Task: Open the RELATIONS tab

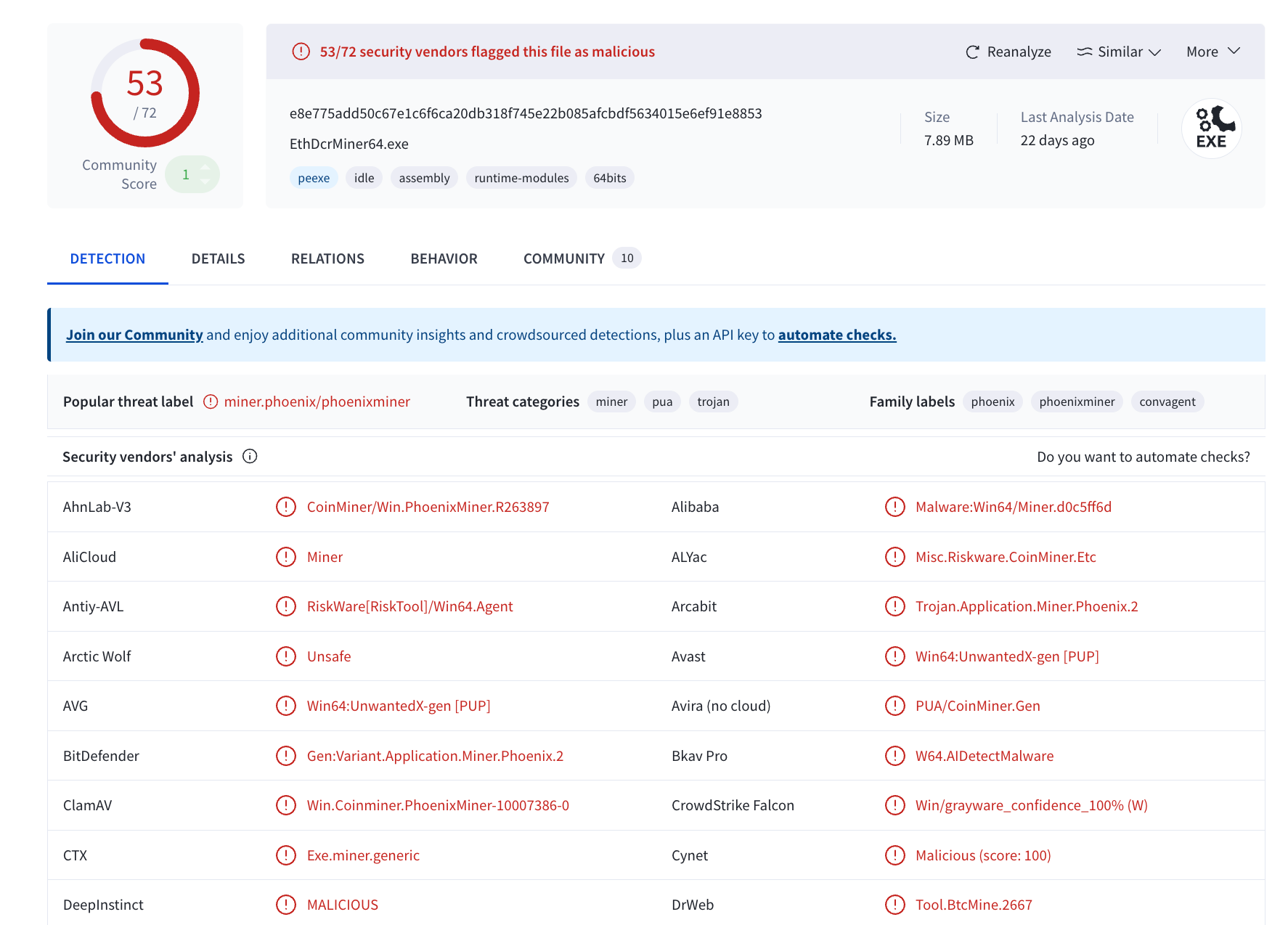Action: pos(327,258)
